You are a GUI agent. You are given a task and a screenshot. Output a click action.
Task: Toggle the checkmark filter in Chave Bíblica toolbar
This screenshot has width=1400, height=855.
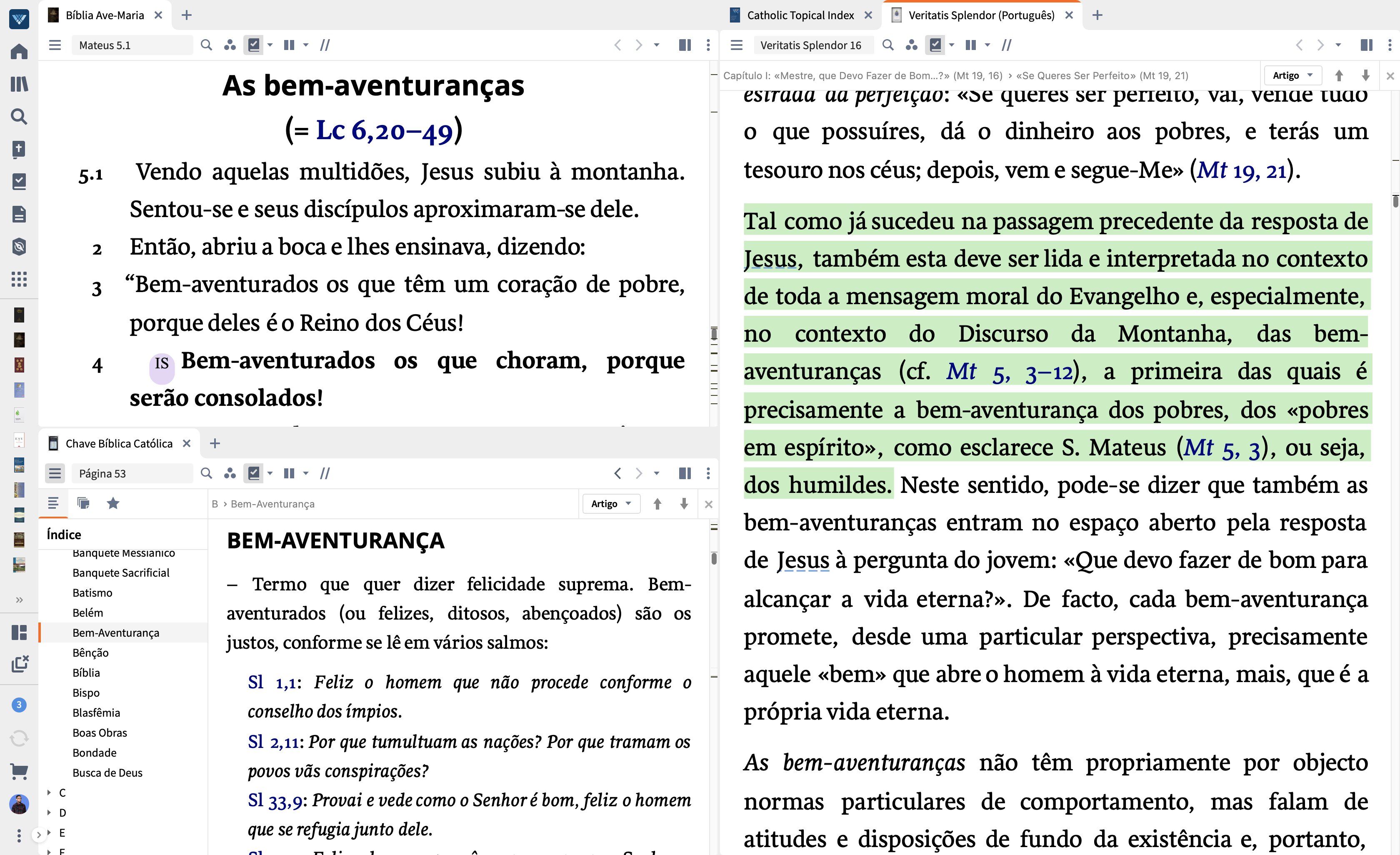click(x=253, y=473)
